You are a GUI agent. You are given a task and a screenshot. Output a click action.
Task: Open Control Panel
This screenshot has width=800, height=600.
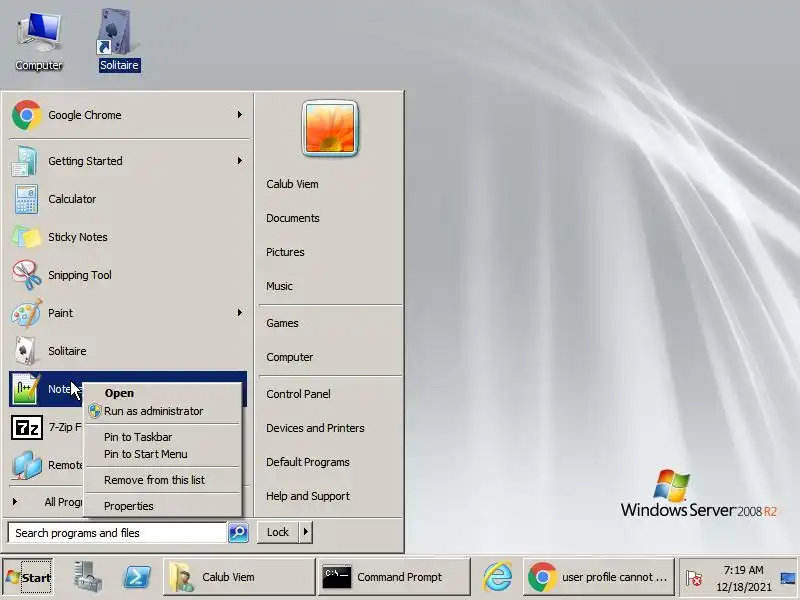298,394
